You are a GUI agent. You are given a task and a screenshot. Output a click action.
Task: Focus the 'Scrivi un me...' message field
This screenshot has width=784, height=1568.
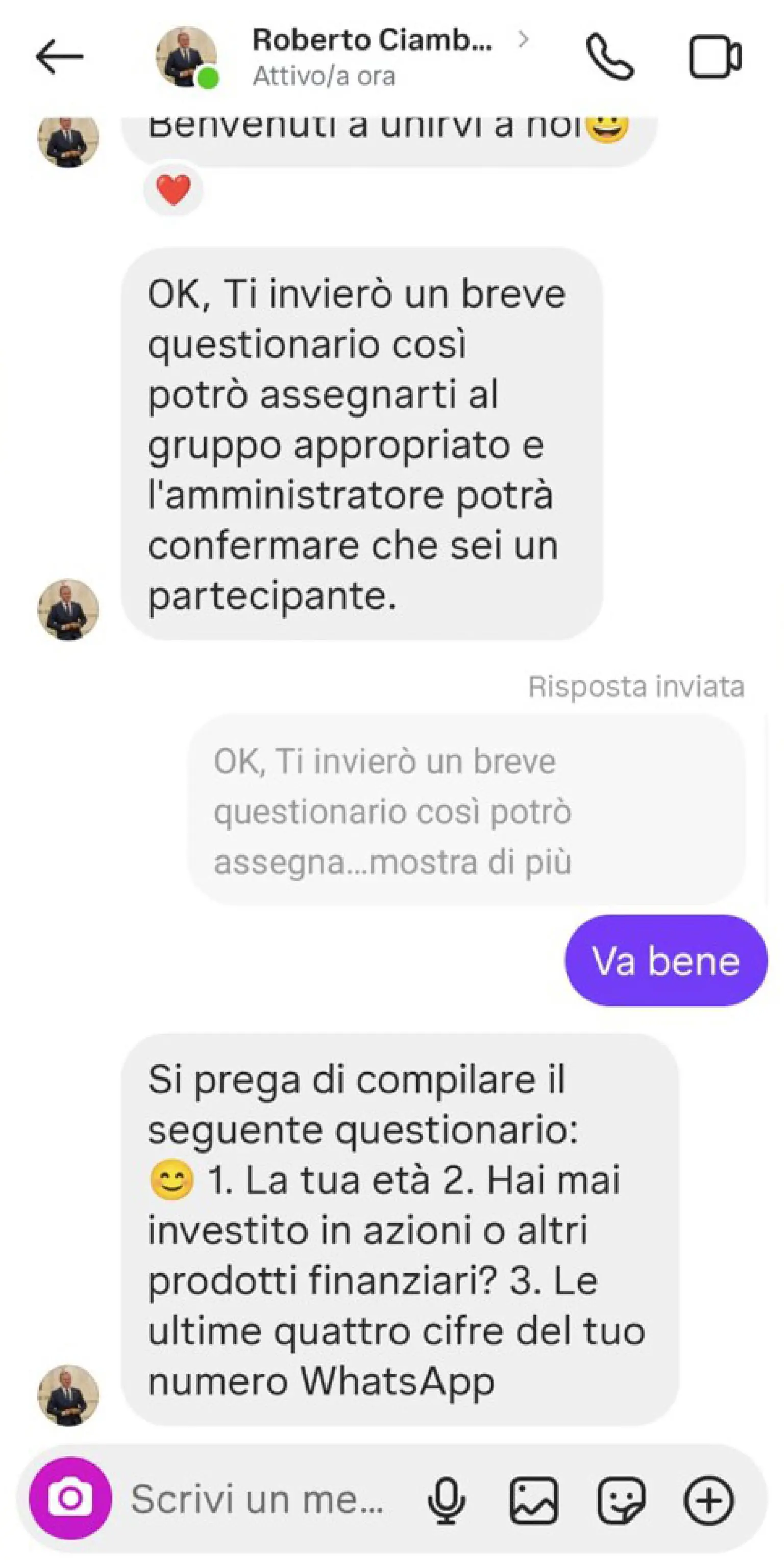pos(257,1499)
